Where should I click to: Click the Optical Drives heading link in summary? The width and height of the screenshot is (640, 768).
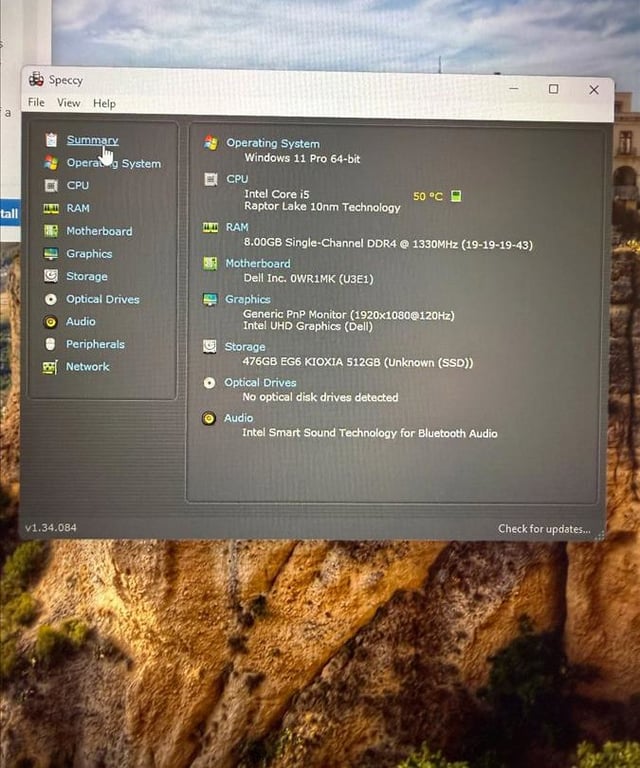tap(260, 383)
